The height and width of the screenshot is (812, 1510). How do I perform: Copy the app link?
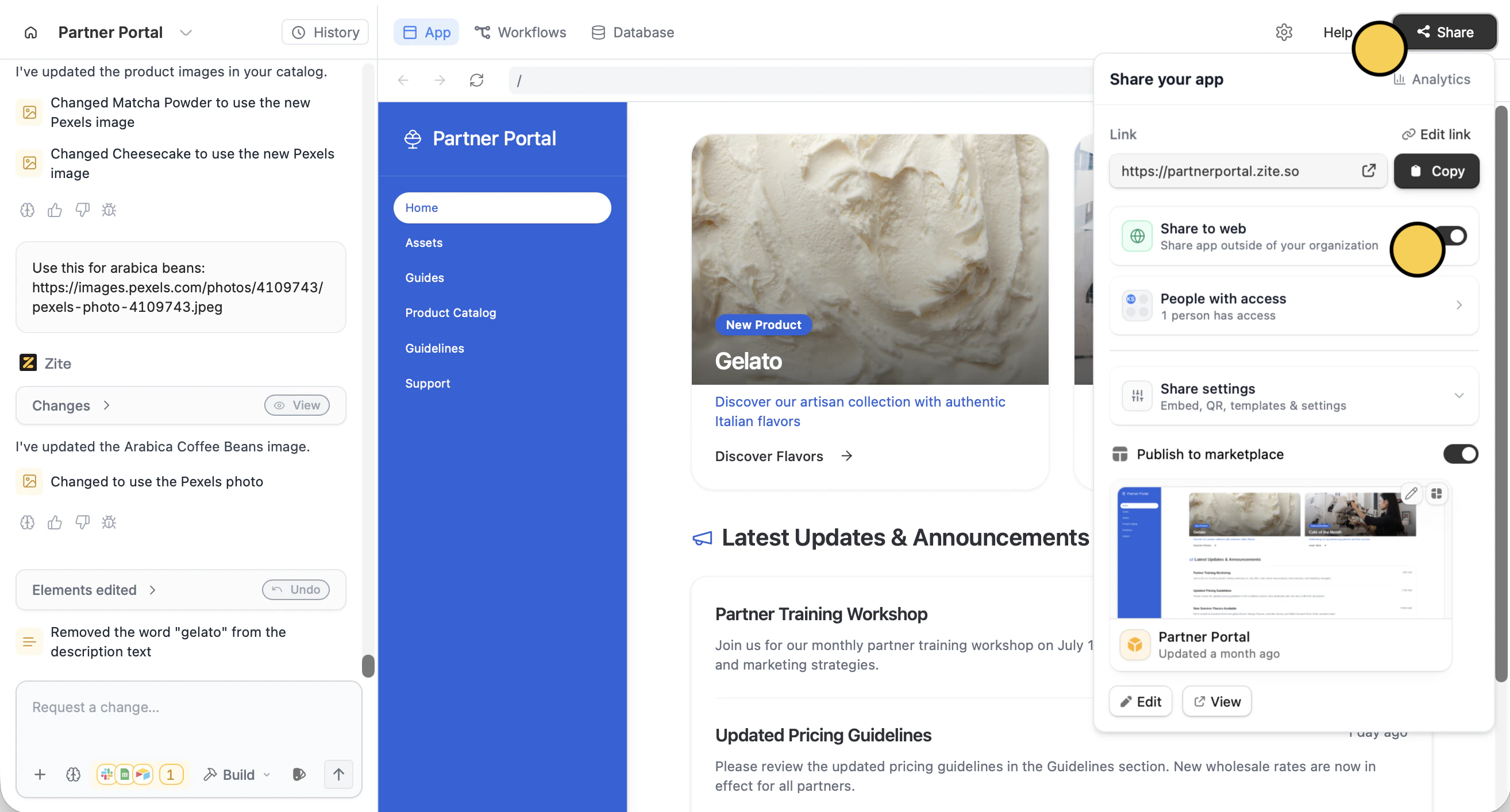1436,171
